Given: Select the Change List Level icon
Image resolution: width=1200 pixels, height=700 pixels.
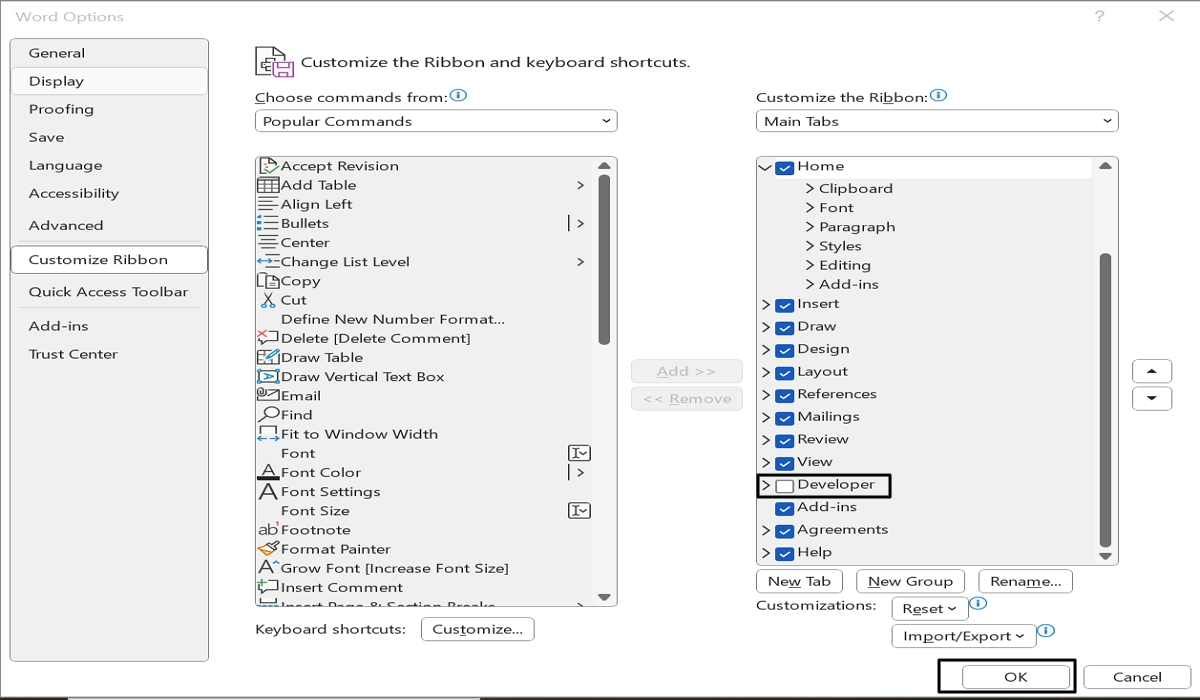Looking at the screenshot, I should 268,262.
